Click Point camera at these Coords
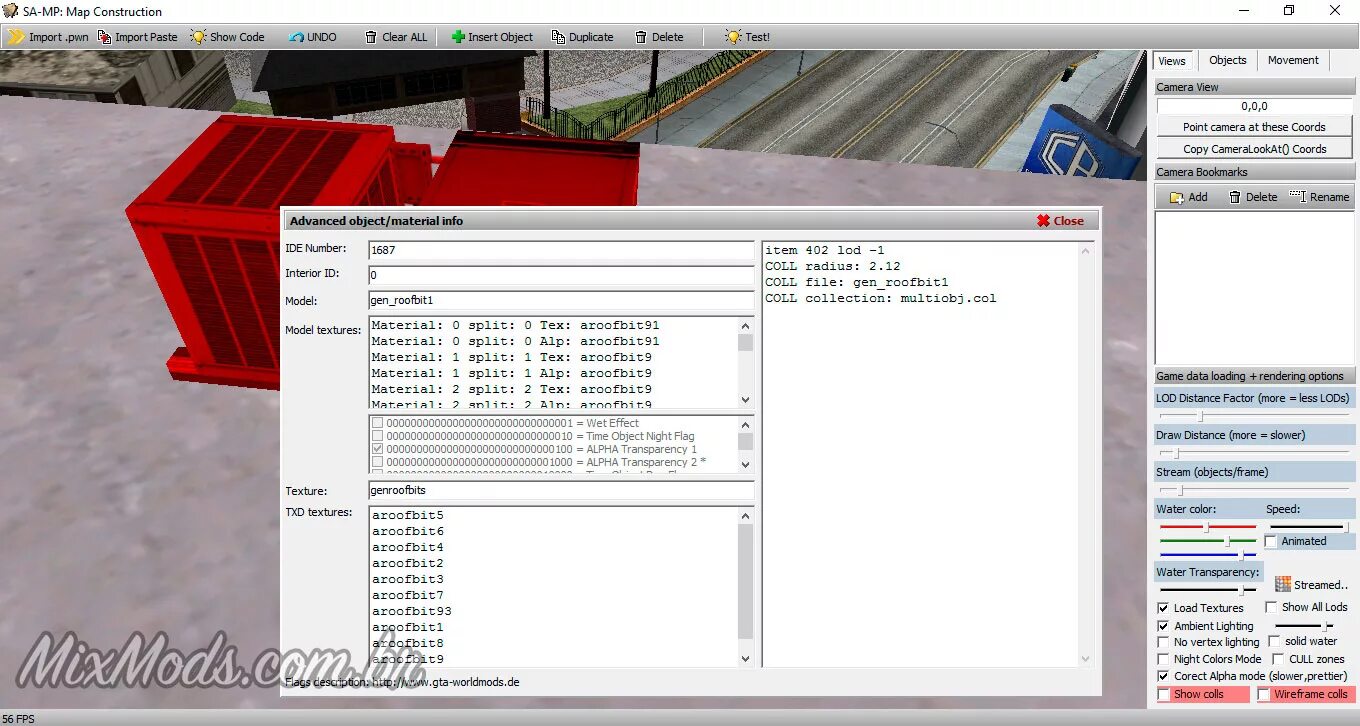The height and width of the screenshot is (726, 1360). 1254,127
